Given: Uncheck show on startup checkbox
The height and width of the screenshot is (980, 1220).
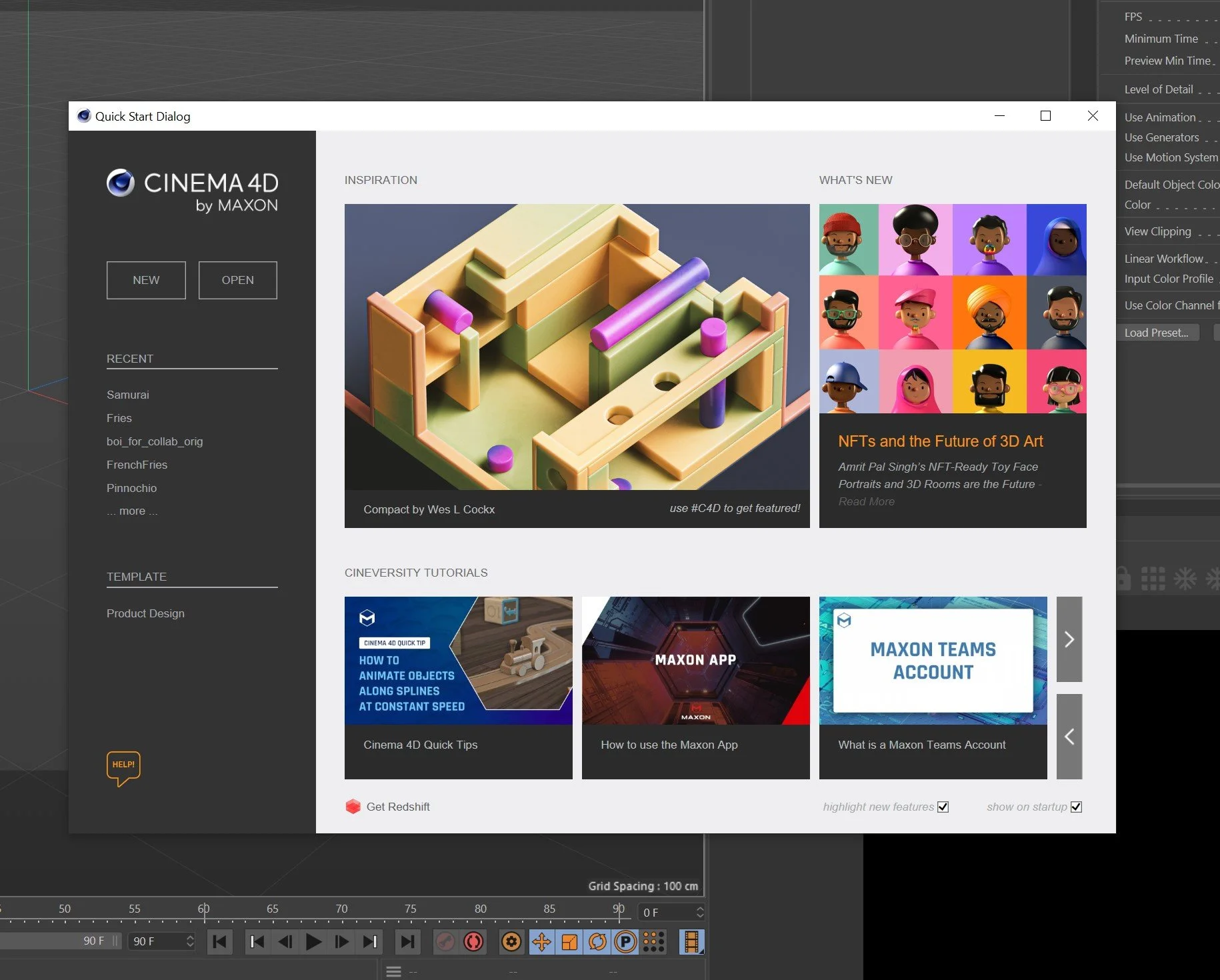Looking at the screenshot, I should coord(1076,807).
